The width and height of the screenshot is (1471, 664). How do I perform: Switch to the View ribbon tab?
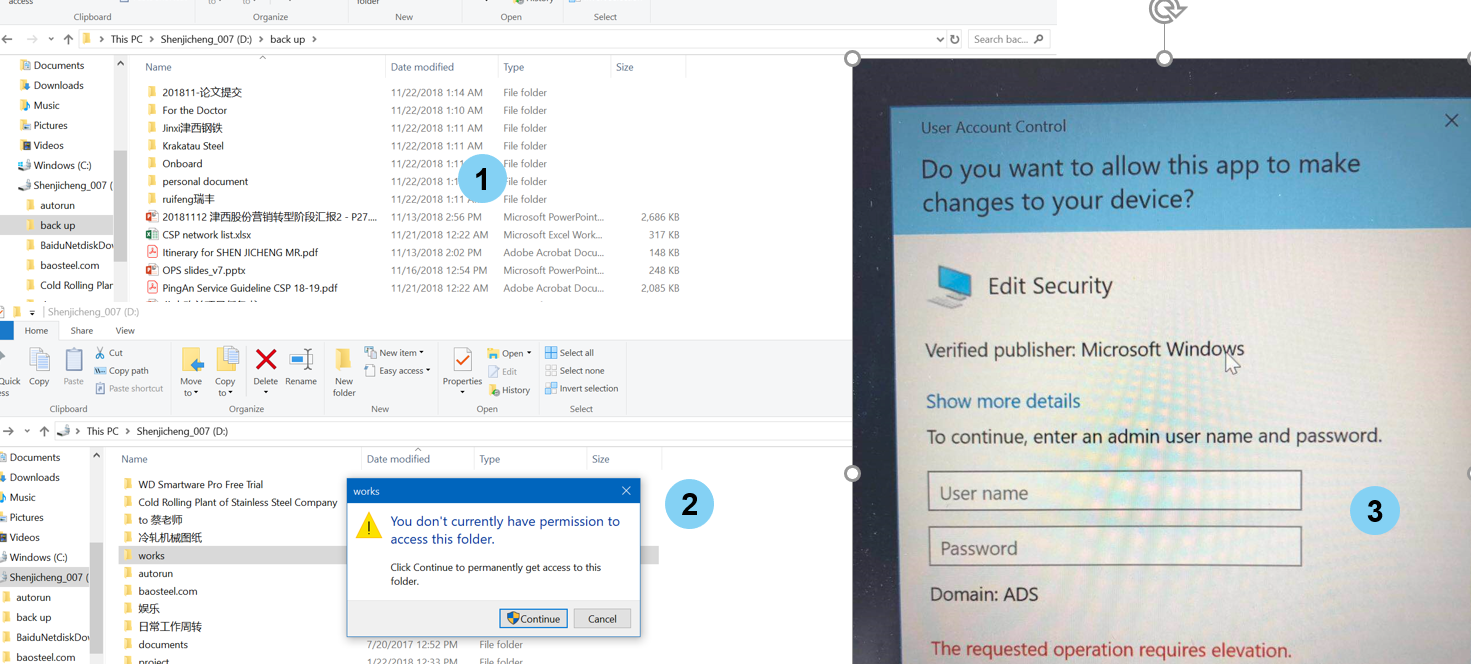pyautogui.click(x=125, y=331)
